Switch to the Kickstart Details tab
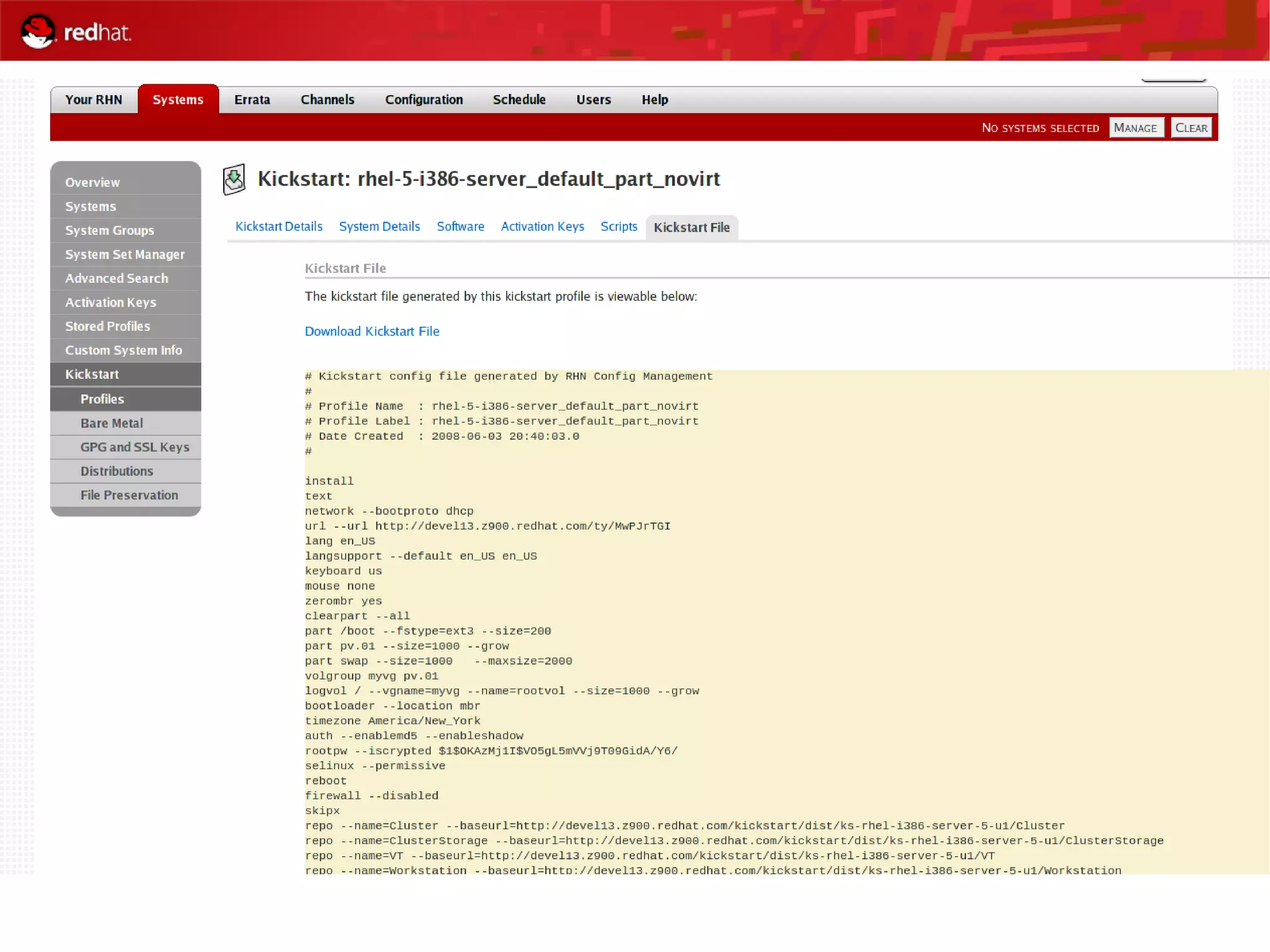The width and height of the screenshot is (1270, 952). [278, 226]
